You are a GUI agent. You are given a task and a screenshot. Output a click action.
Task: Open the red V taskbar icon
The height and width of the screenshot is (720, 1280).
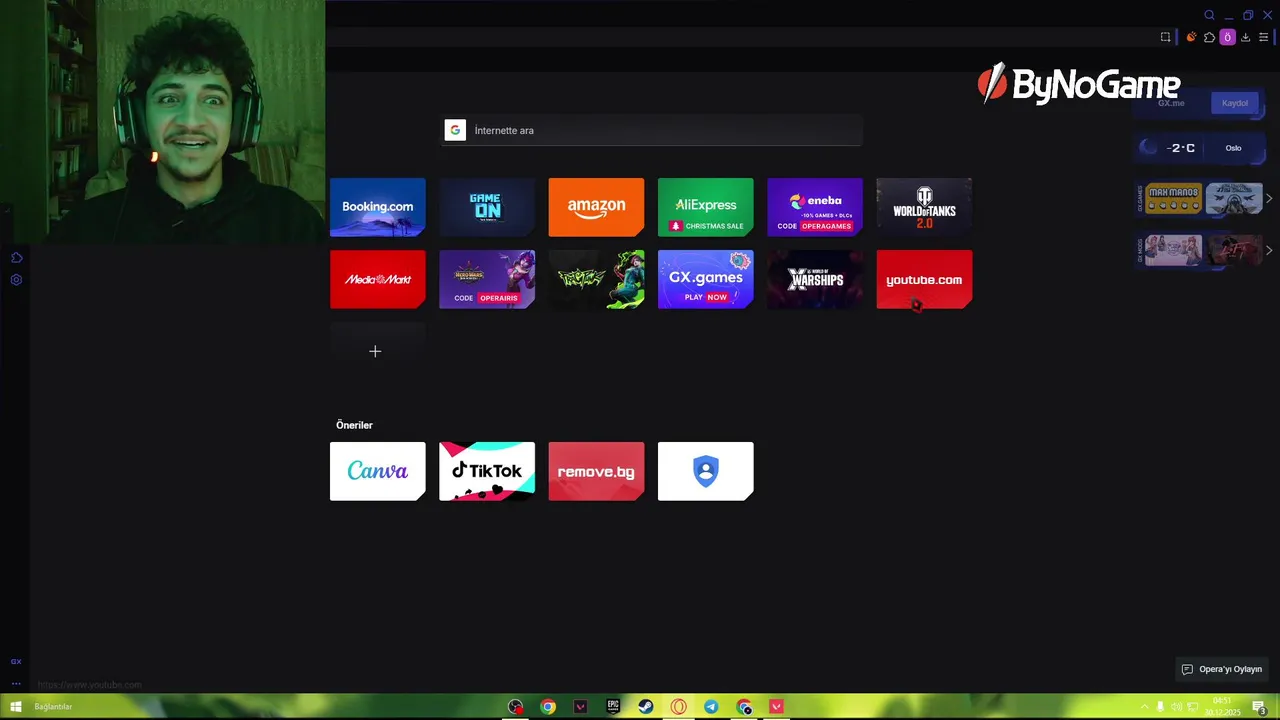coord(776,707)
